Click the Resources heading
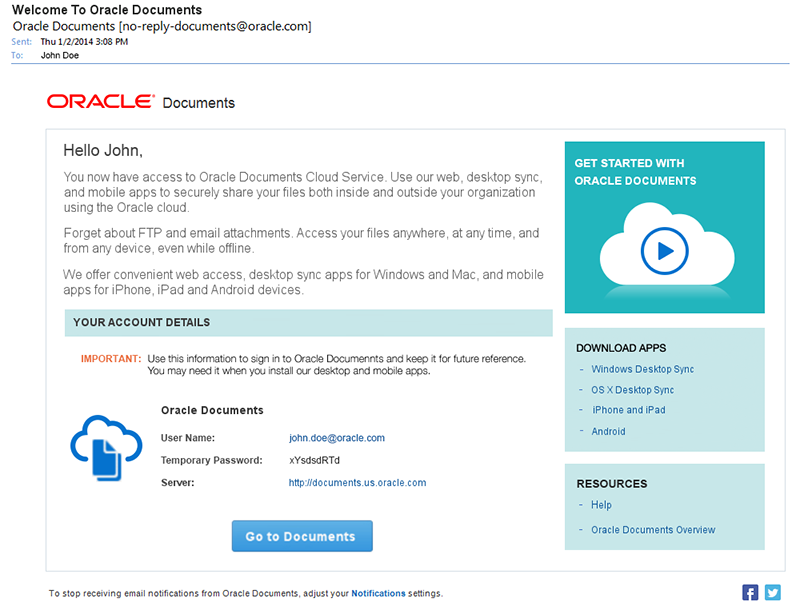The image size is (800, 610). [612, 484]
